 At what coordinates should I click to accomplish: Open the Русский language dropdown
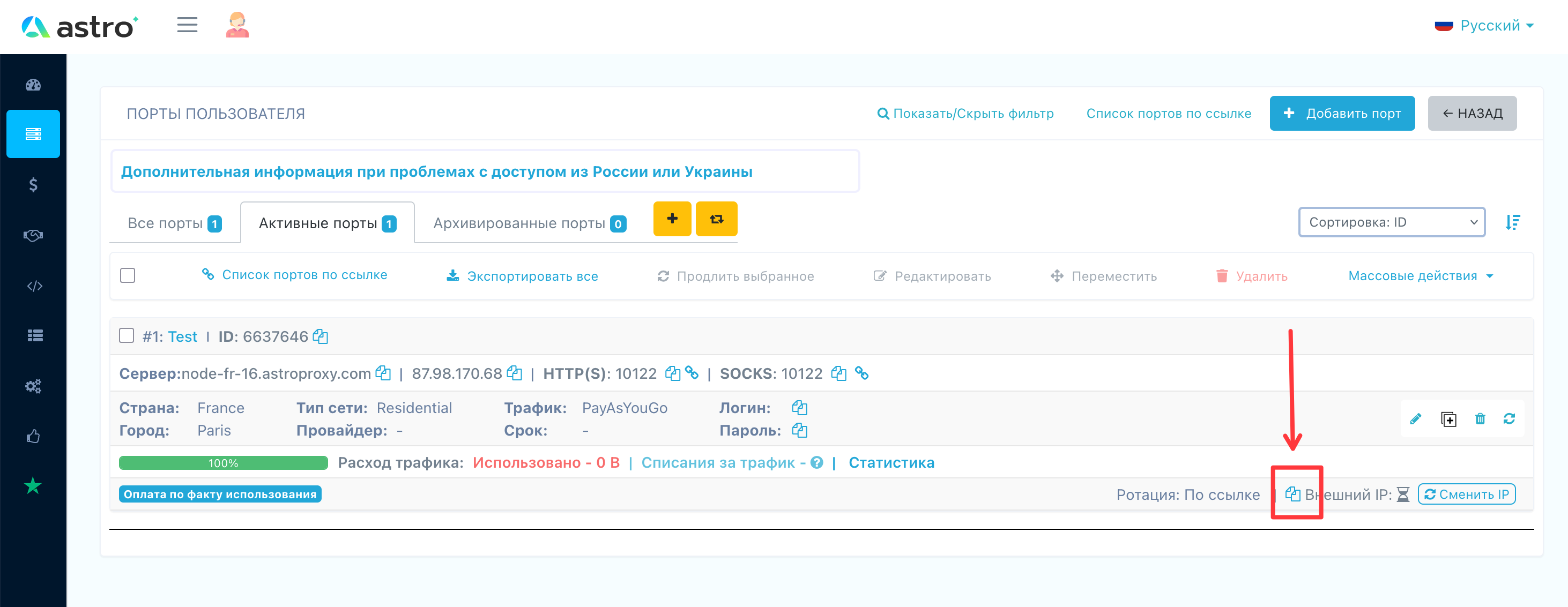[1484, 25]
